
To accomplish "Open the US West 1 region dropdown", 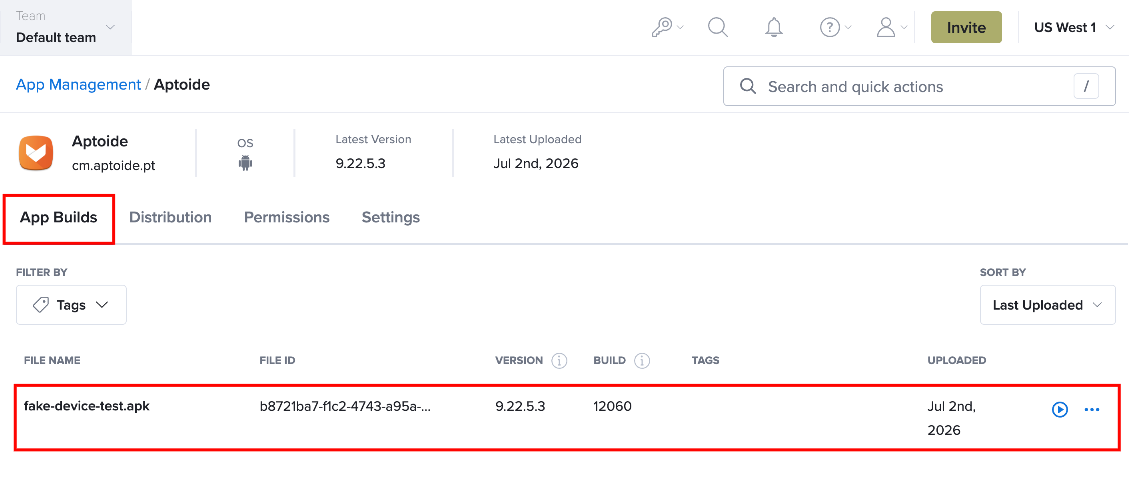I will click(x=1074, y=27).
